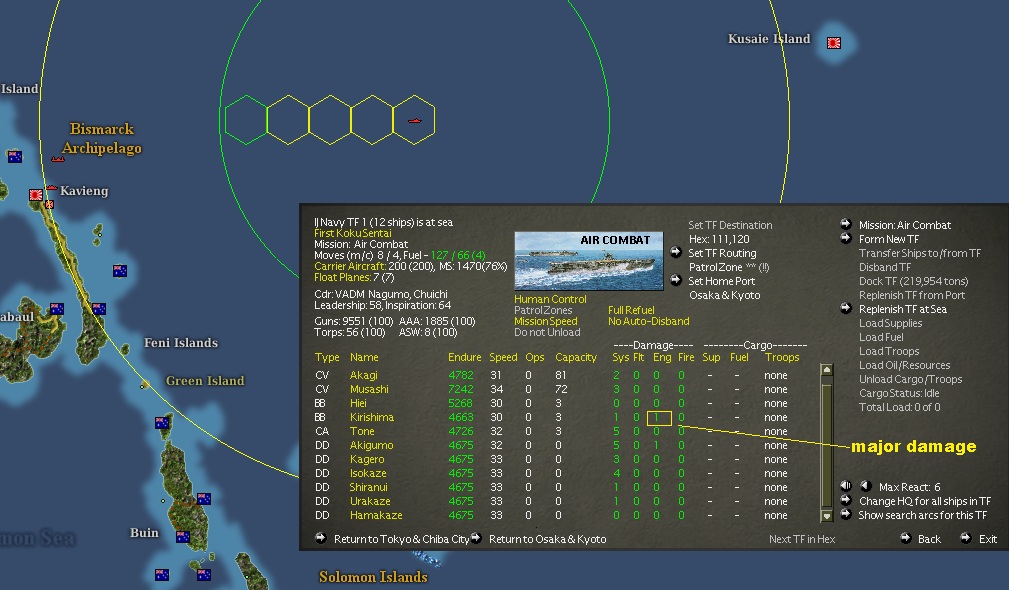Open destroyer Akigumo details
The image size is (1009, 590).
point(371,445)
